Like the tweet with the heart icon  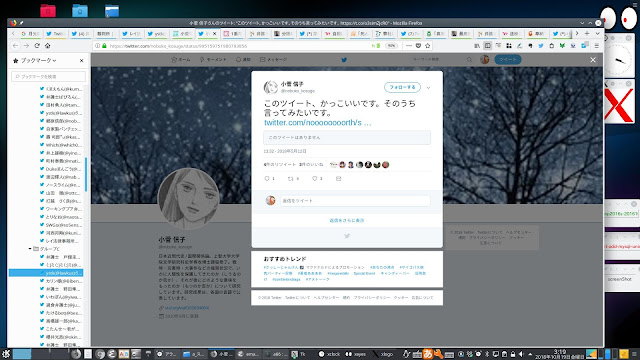pyautogui.click(x=314, y=178)
